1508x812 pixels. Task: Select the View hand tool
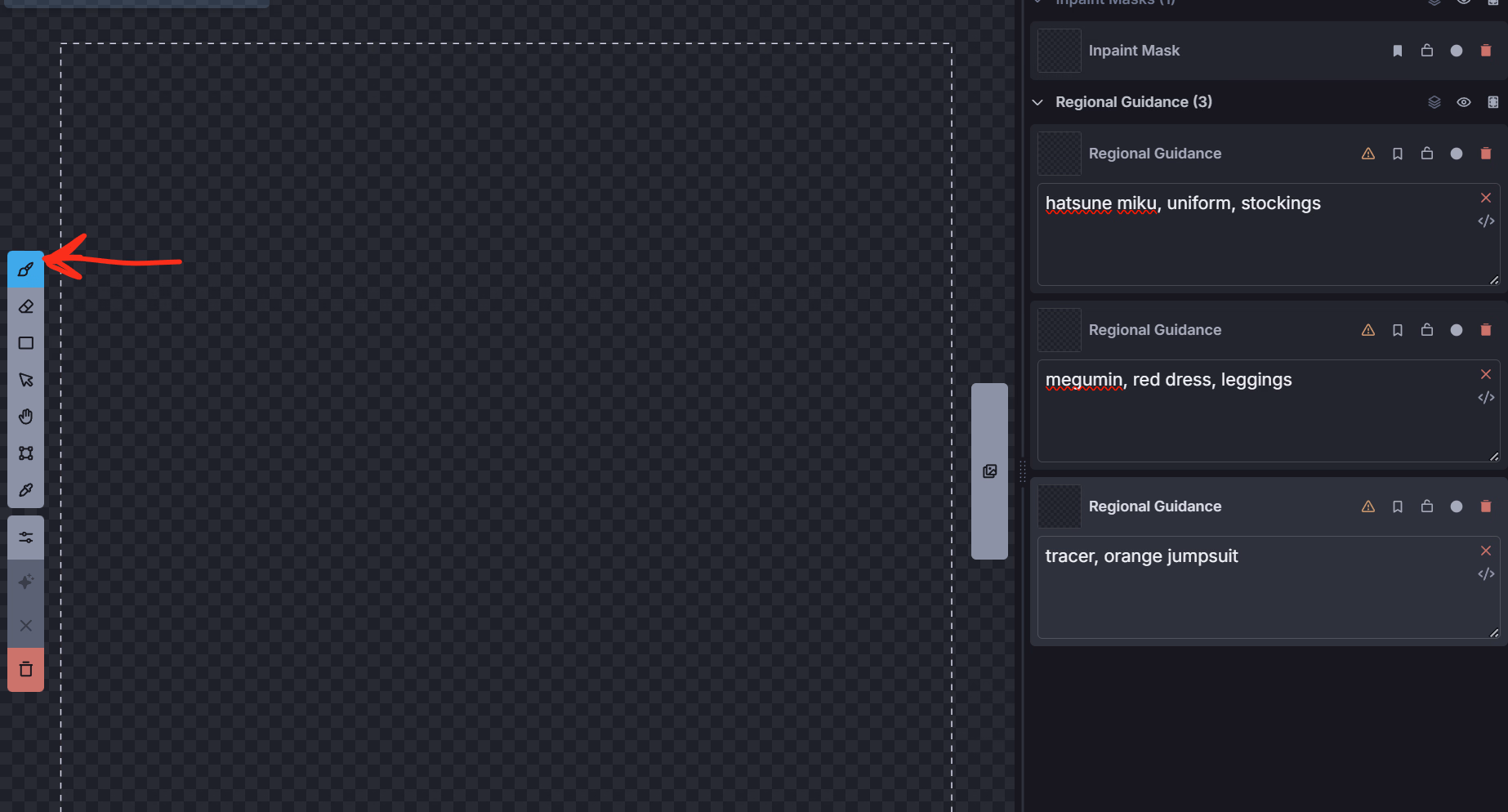[25, 417]
